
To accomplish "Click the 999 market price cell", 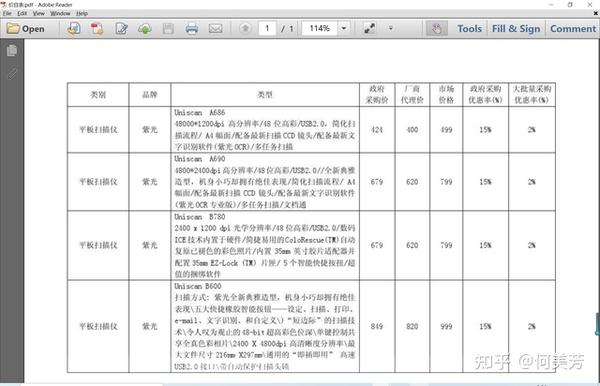I will pos(446,326).
